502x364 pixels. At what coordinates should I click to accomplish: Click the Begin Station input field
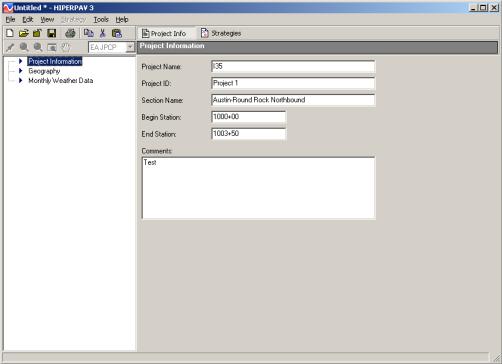(x=249, y=117)
